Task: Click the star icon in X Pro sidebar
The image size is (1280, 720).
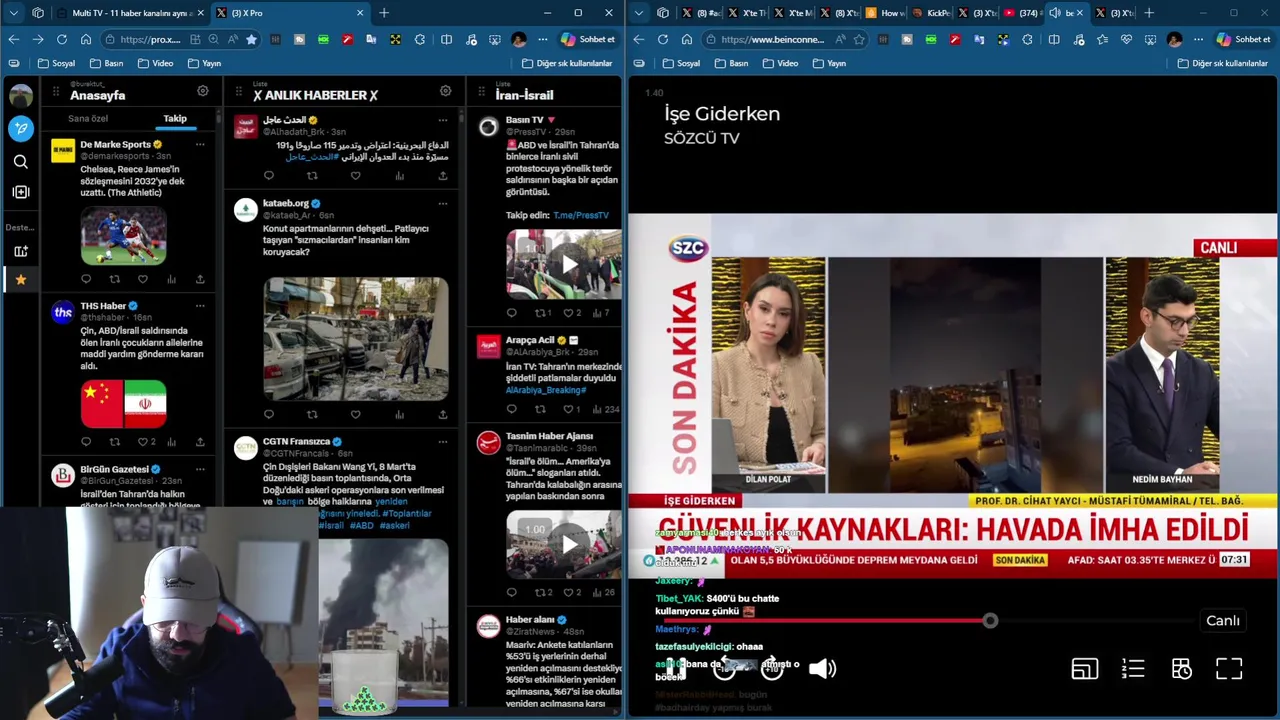Action: [21, 280]
